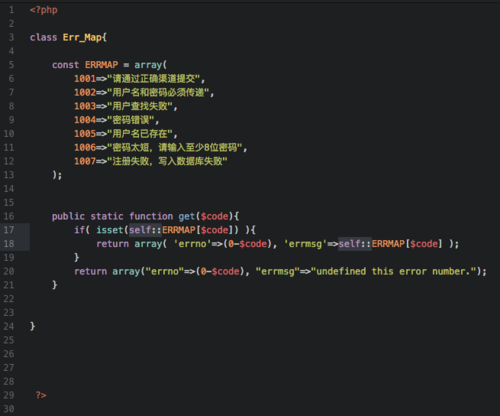Click the isset call on line 17
This screenshot has width=500, height=416.
point(110,230)
